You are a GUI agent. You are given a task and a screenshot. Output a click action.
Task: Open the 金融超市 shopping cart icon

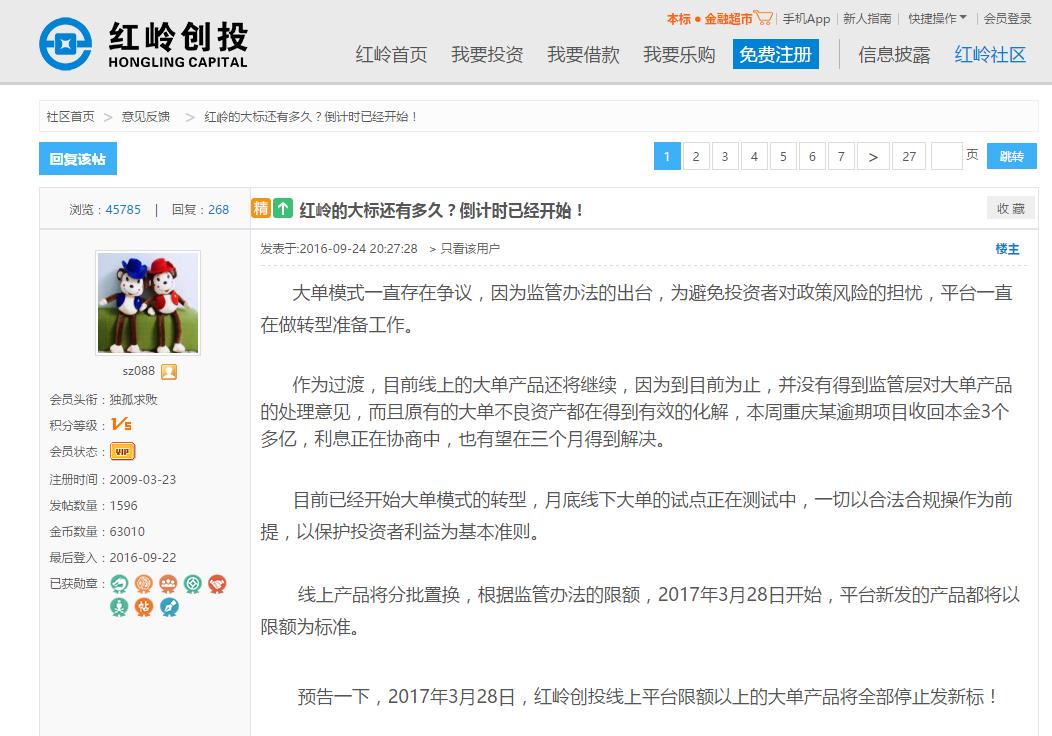(764, 18)
